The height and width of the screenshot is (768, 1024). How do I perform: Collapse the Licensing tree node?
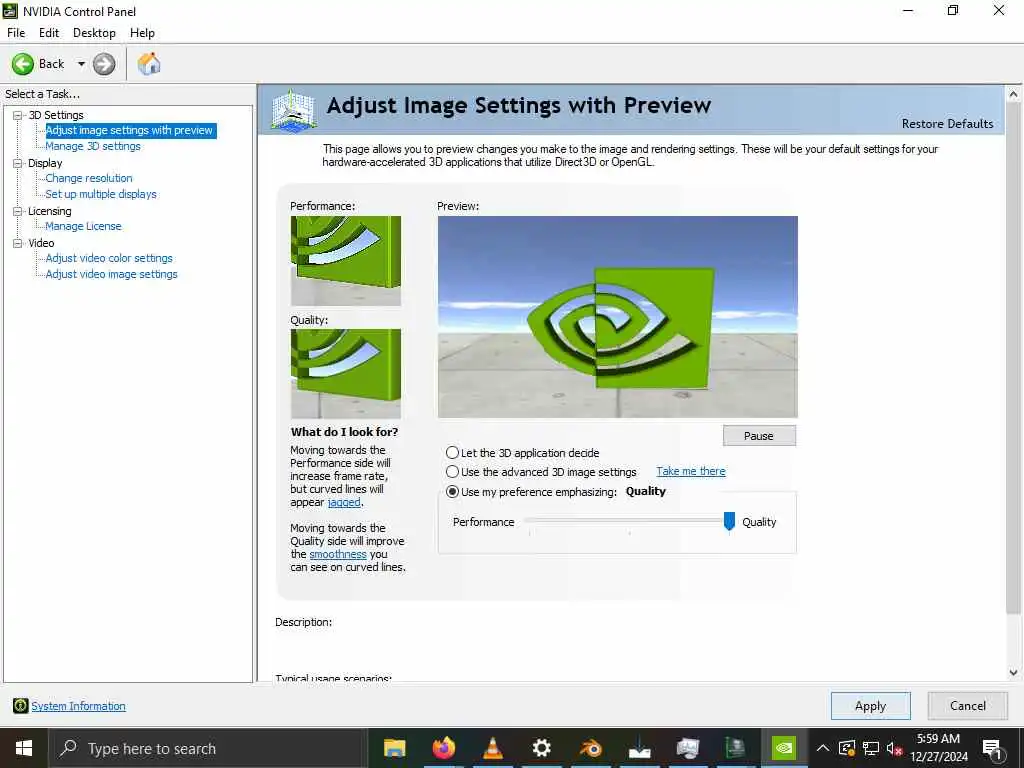pos(18,211)
